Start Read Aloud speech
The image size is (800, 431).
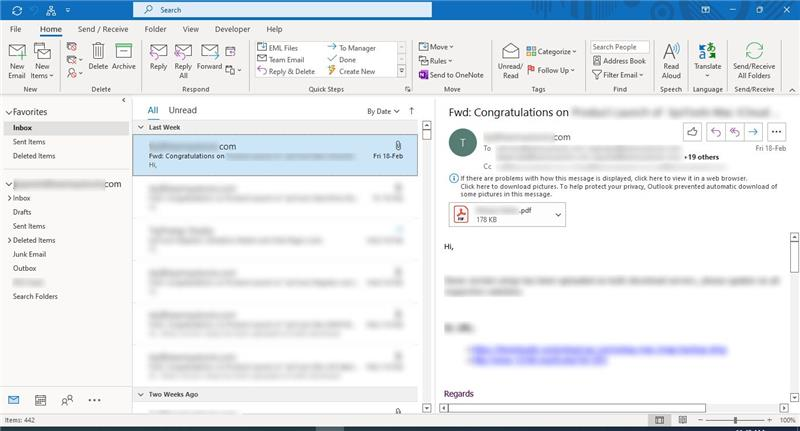[671, 61]
